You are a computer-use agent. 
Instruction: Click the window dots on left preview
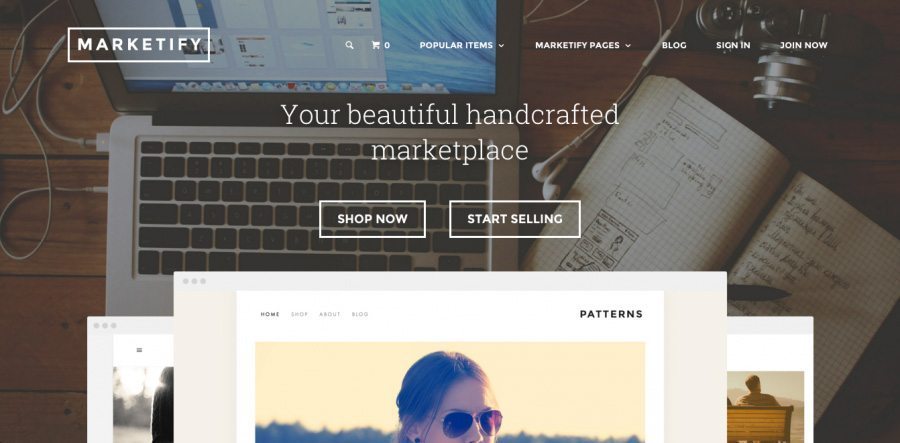coord(105,325)
